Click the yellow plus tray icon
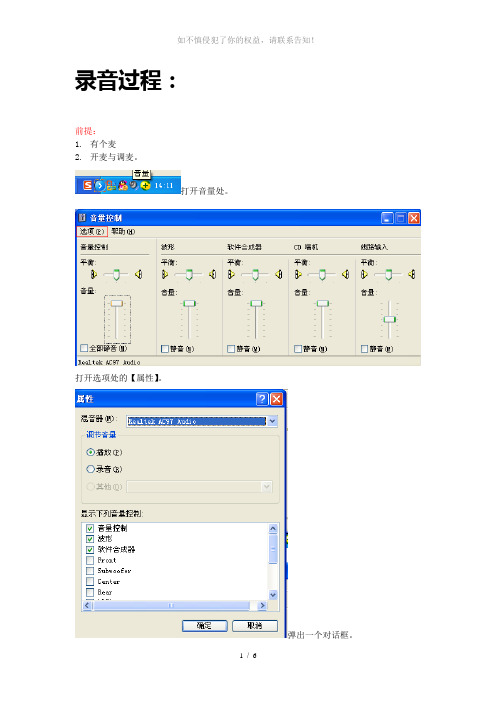Screen dimensions: 496x702 [x=145, y=185]
